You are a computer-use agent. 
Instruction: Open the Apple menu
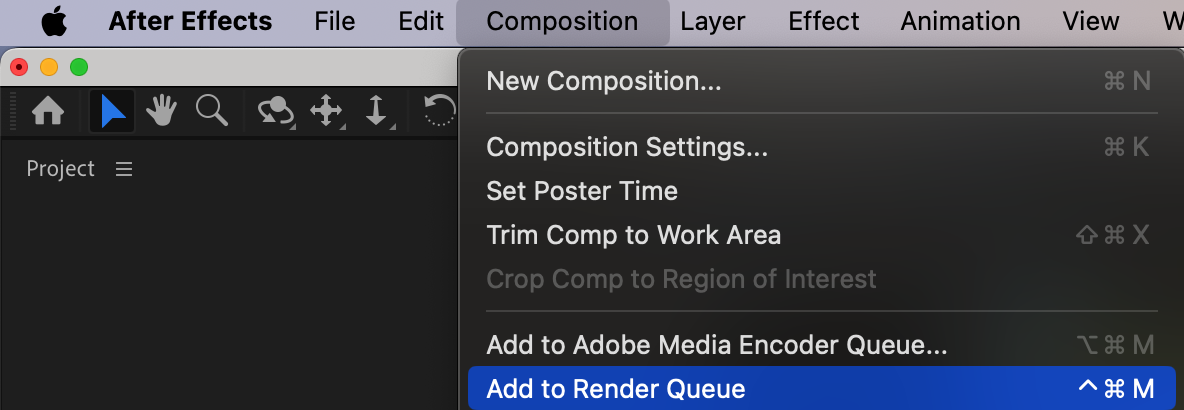point(54,21)
